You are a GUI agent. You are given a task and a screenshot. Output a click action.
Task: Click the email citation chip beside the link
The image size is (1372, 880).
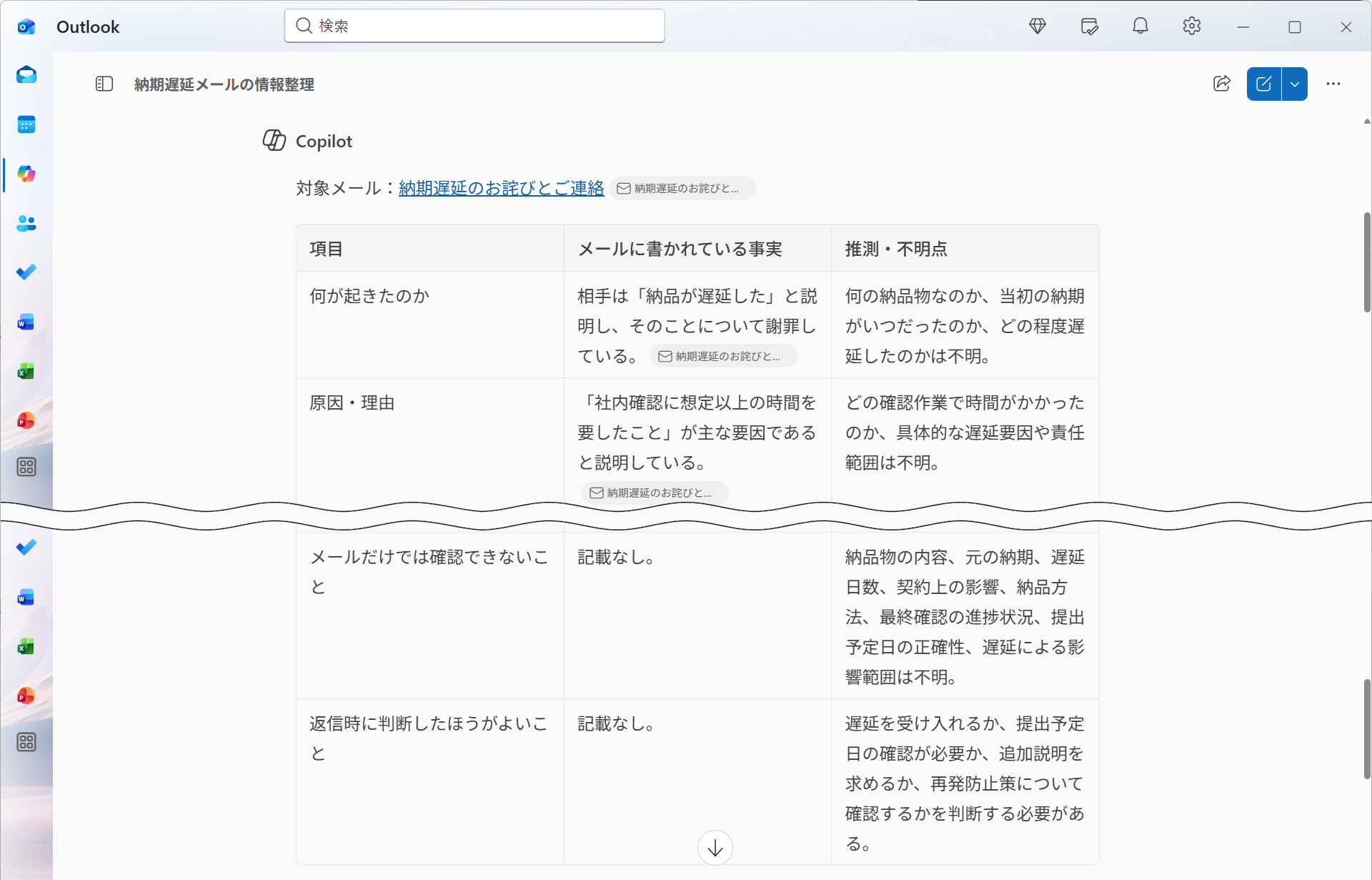click(x=682, y=188)
